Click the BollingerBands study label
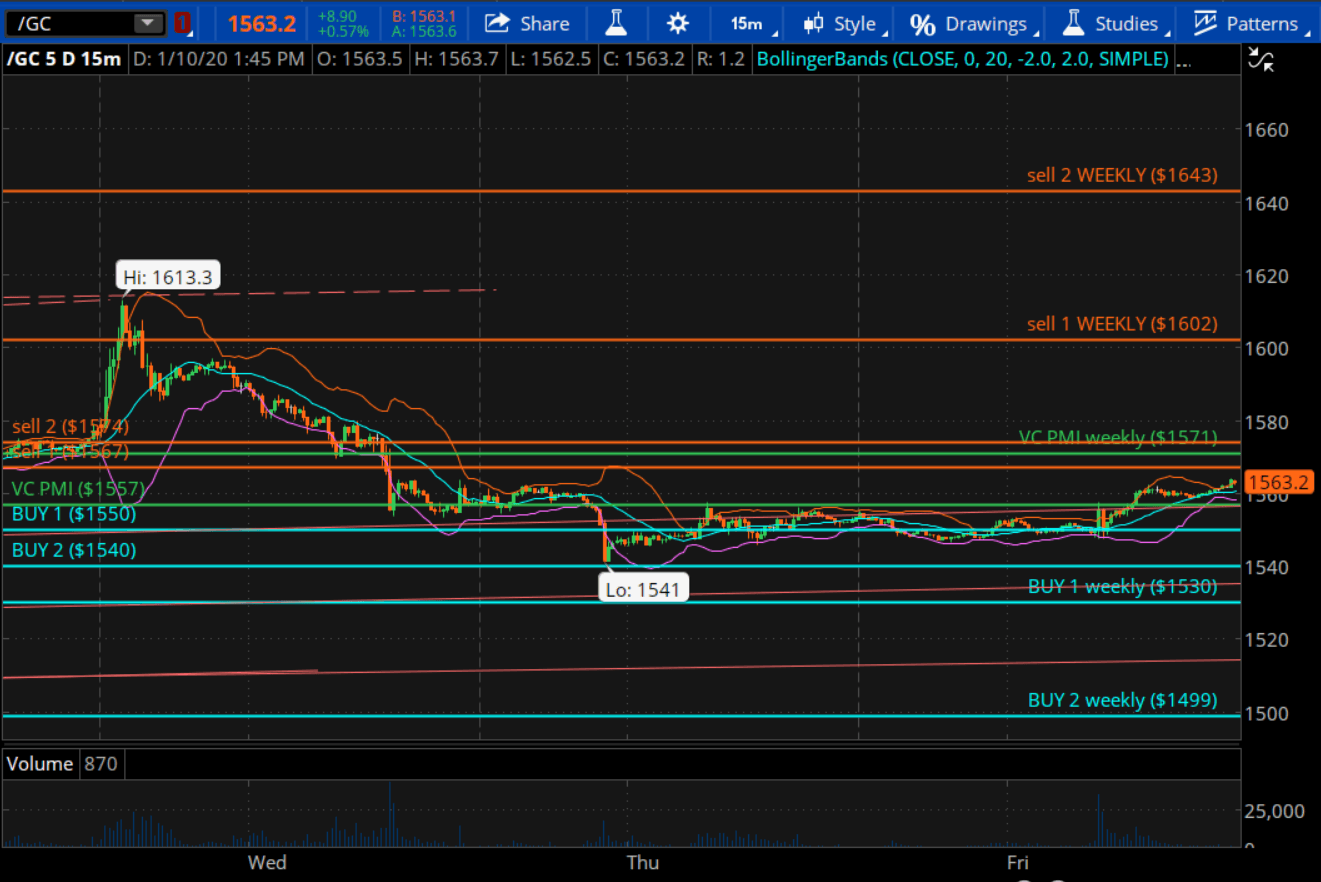 pyautogui.click(x=962, y=59)
